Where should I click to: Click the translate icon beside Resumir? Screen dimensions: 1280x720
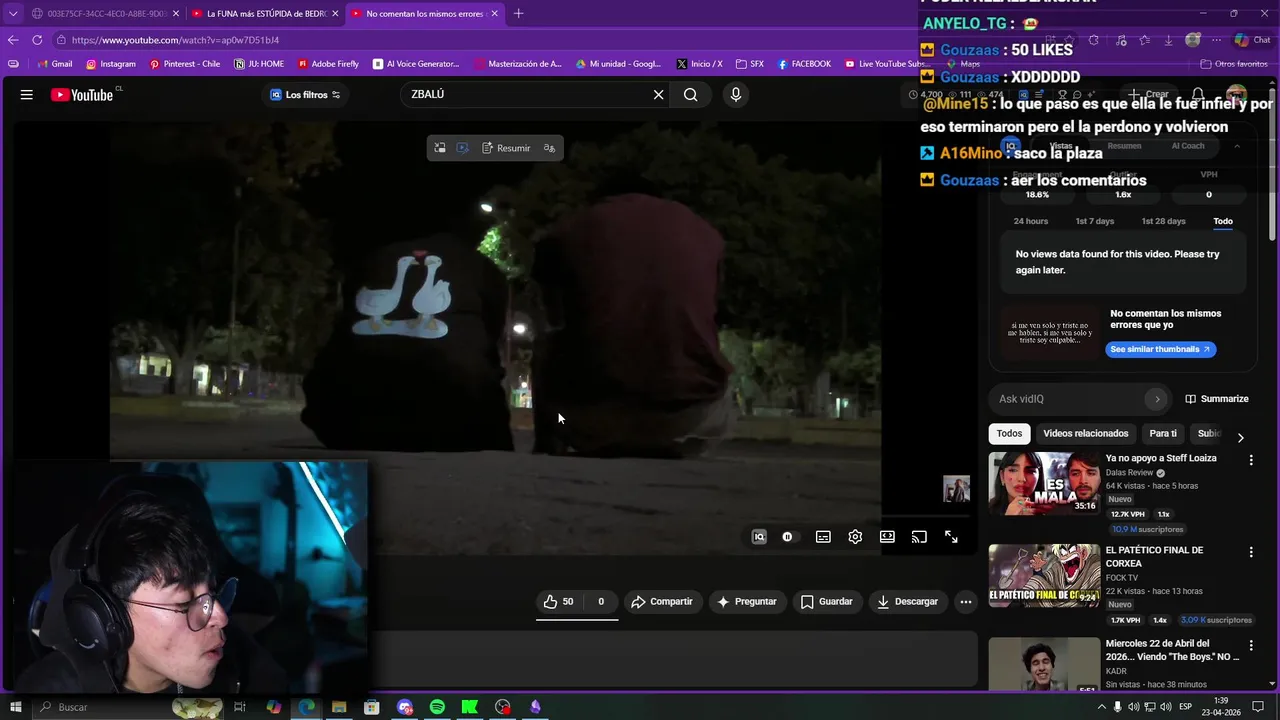(549, 148)
